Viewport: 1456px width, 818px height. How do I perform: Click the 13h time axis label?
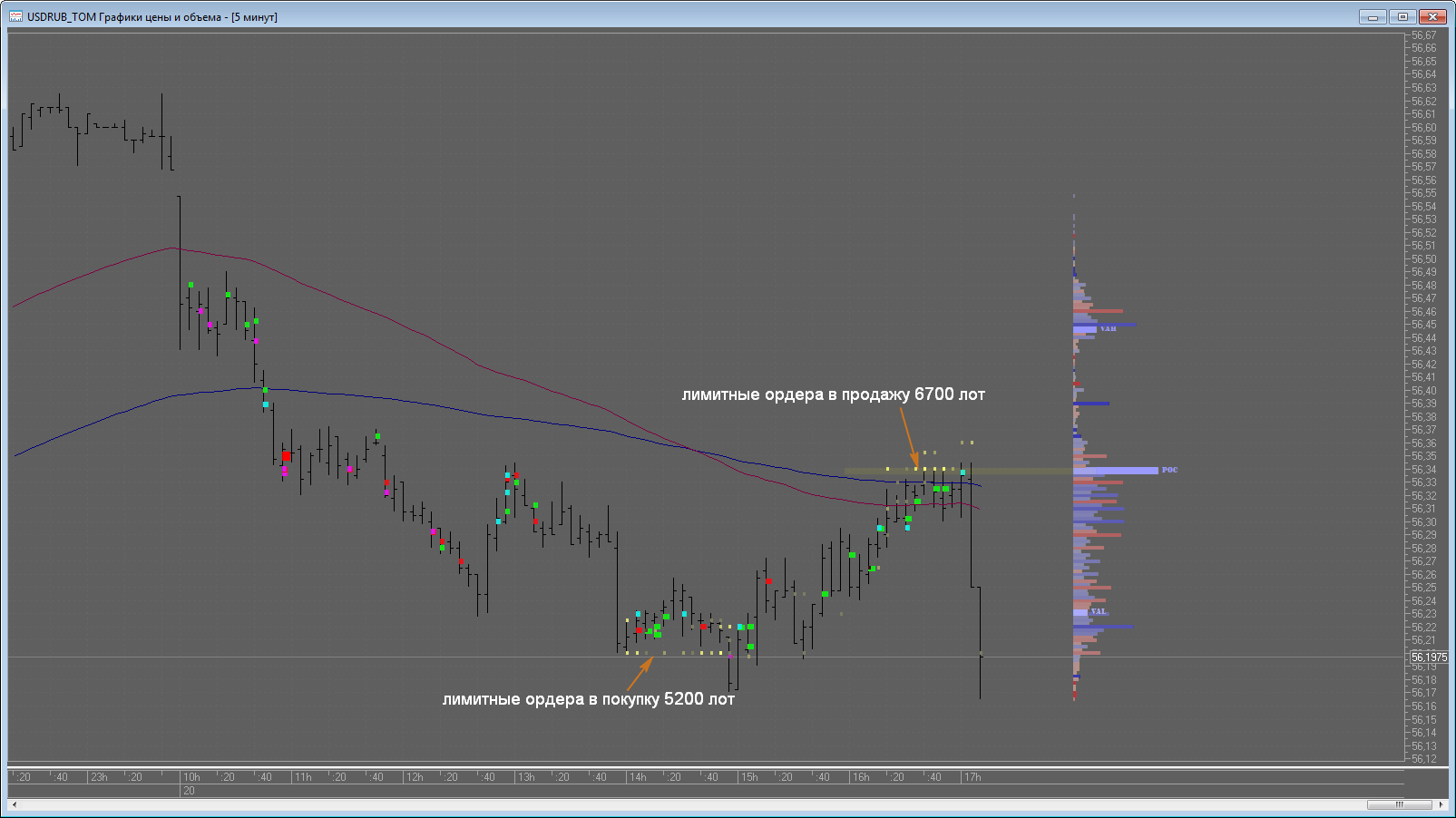(526, 777)
